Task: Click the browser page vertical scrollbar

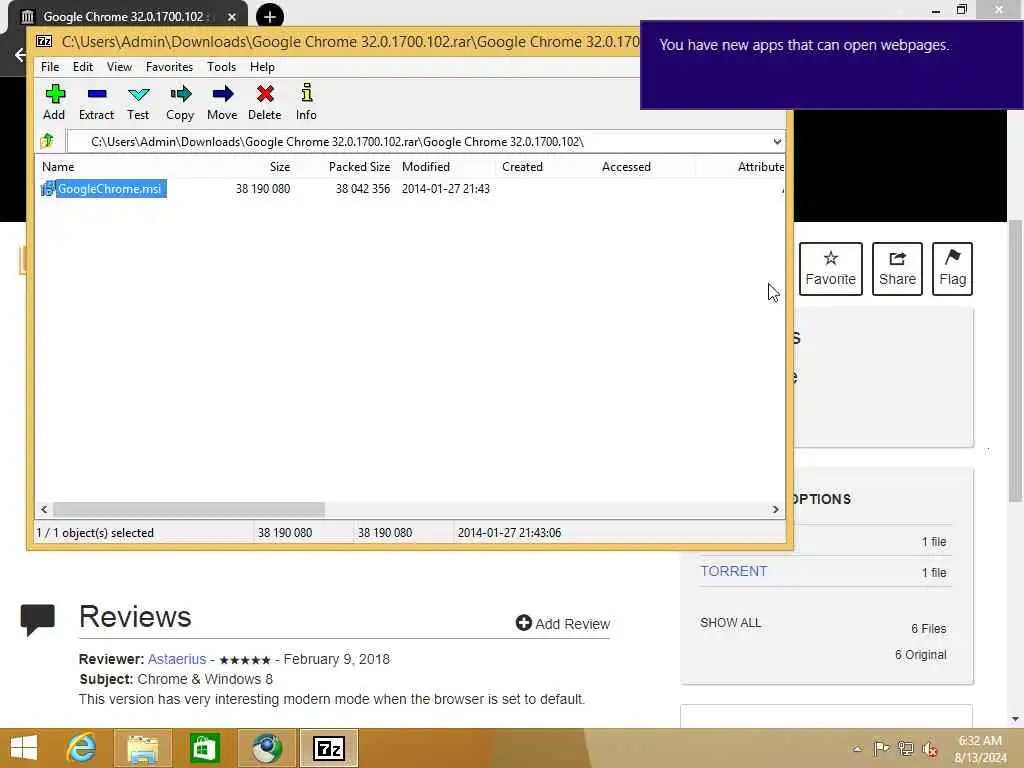Action: click(x=1015, y=361)
